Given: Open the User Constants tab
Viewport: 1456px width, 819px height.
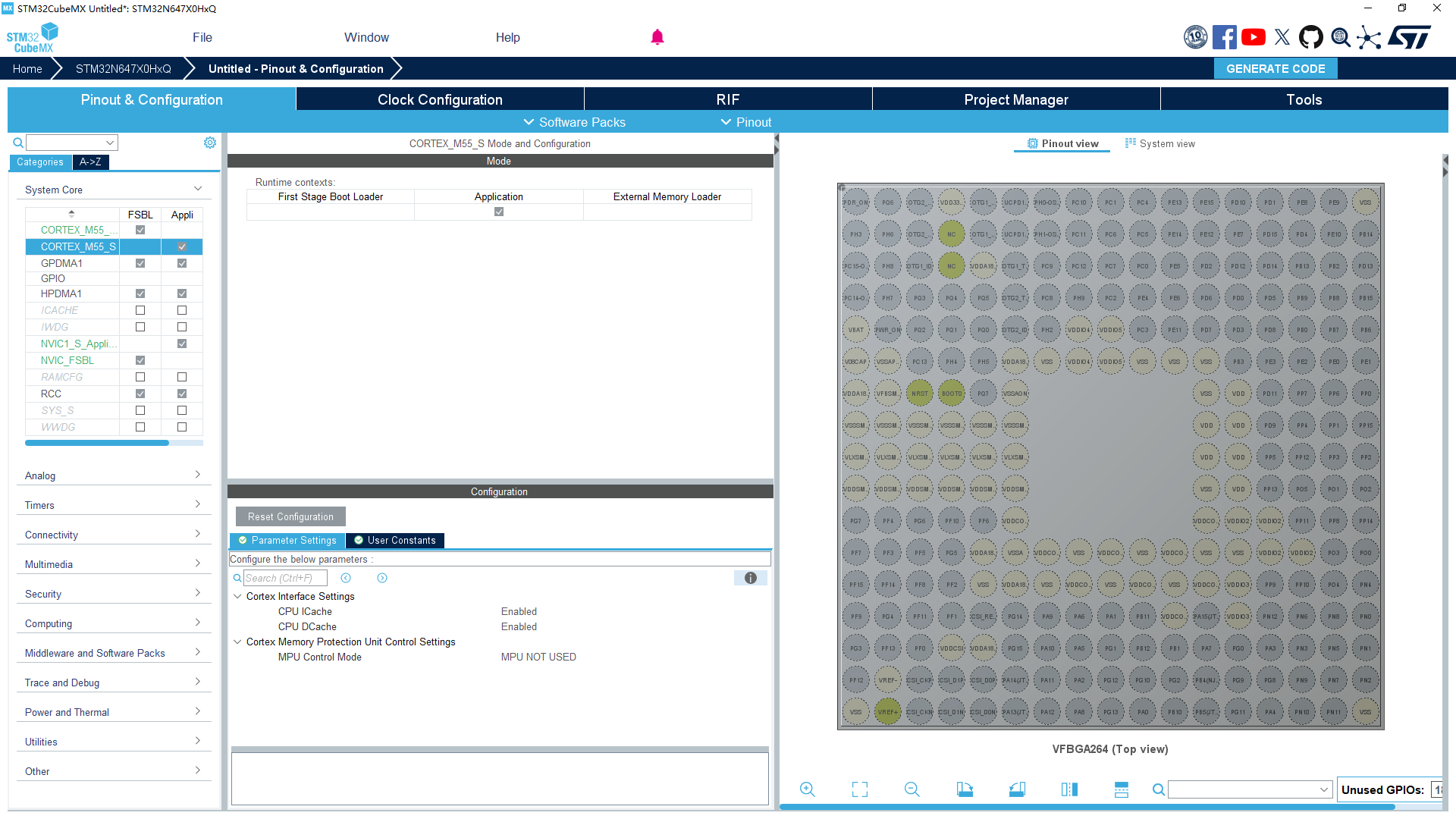Looking at the screenshot, I should click(395, 540).
